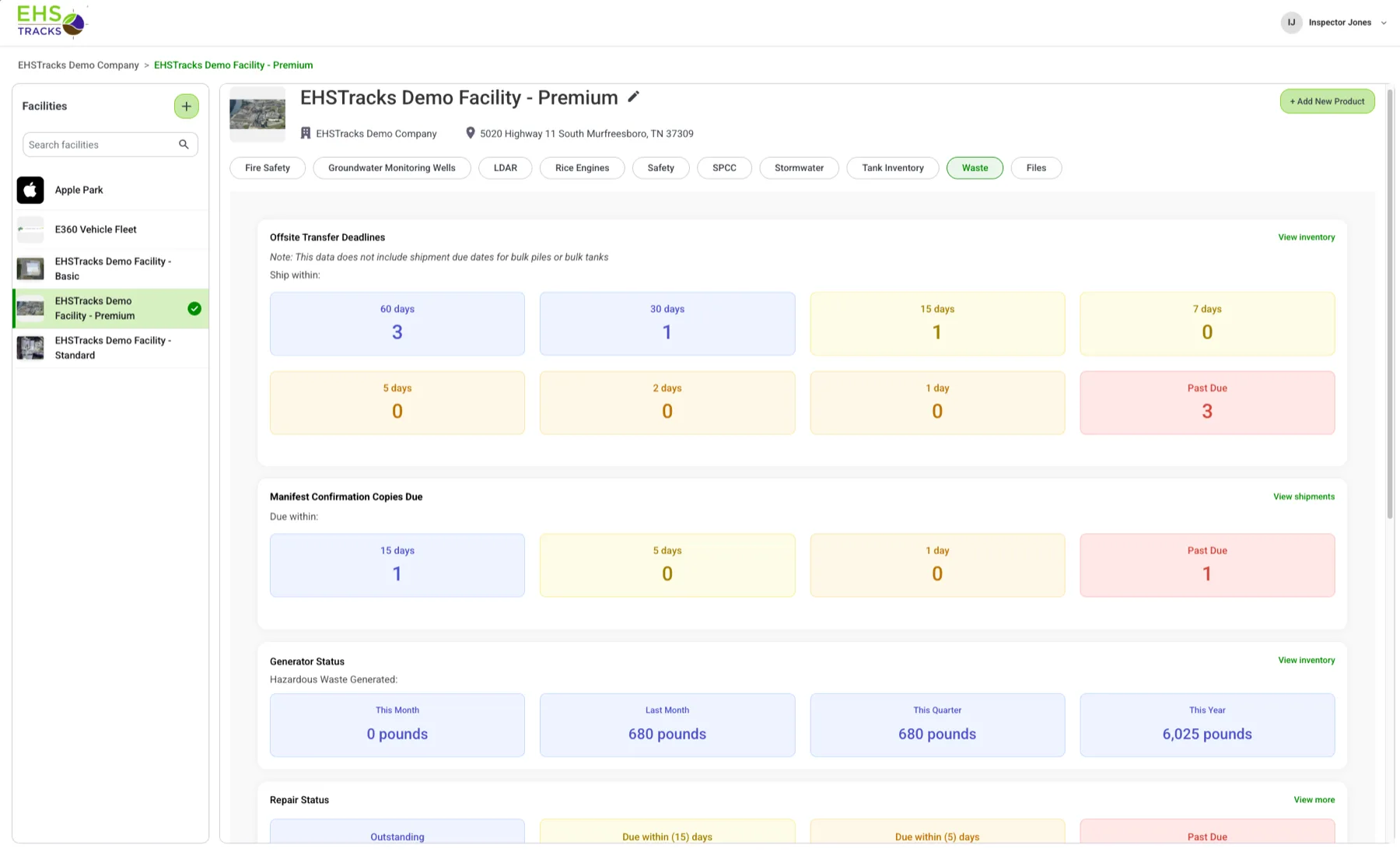Open the Inspector Jones account dropdown arrow
This screenshot has height=852, width=1400.
(1384, 23)
